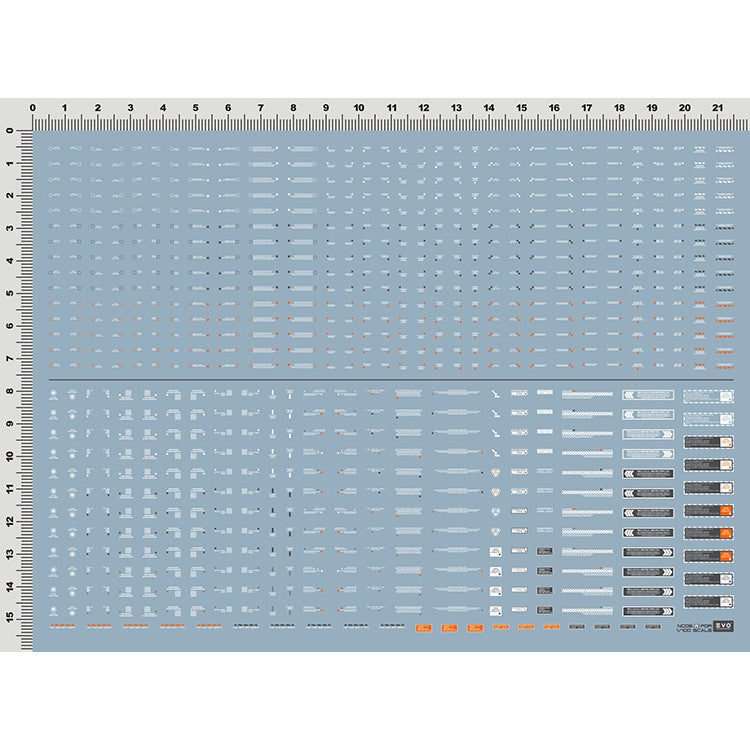Click the topmost inverted triangle emblem decal
Viewport: 750px width, 750px height.
pos(495,473)
